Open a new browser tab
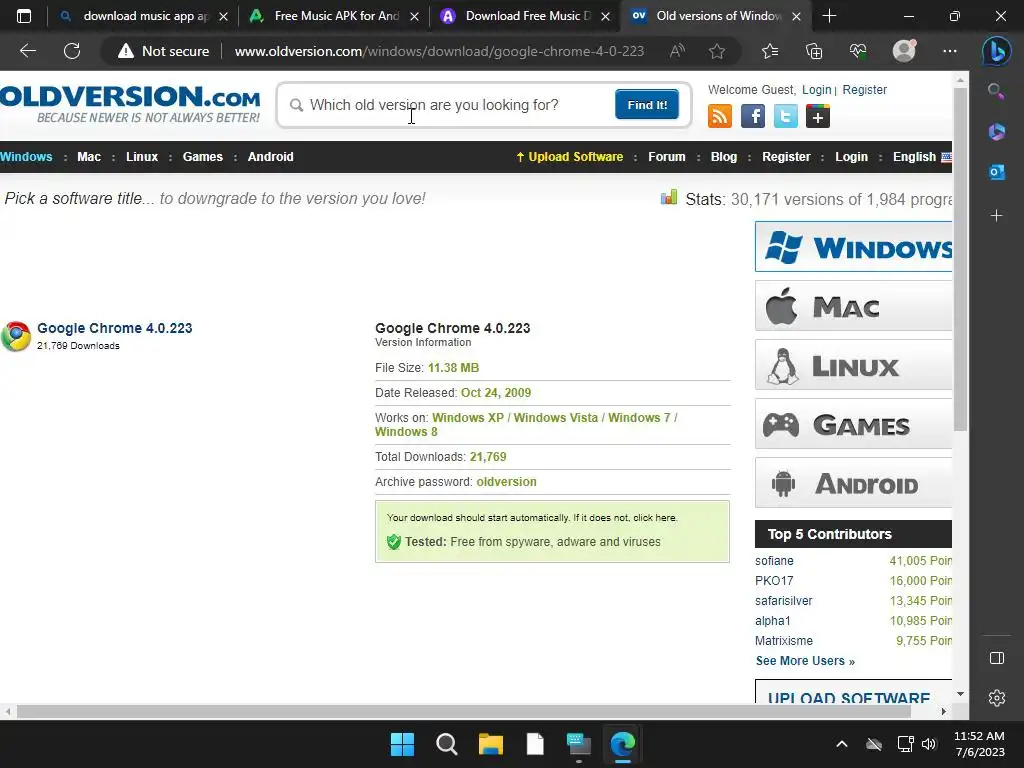 [829, 16]
